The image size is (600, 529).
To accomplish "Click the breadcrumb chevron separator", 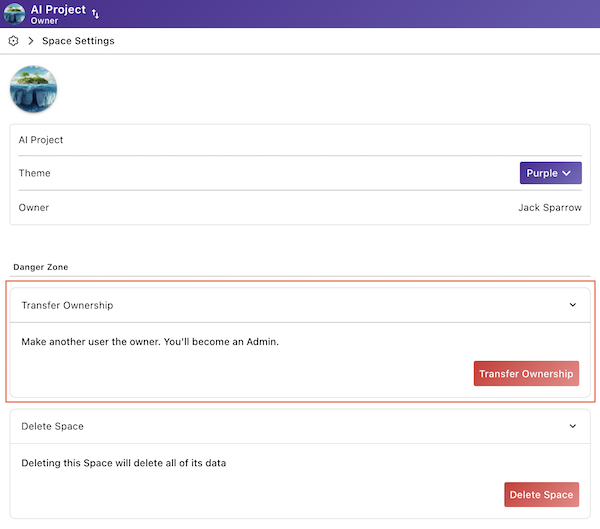I will 31,41.
